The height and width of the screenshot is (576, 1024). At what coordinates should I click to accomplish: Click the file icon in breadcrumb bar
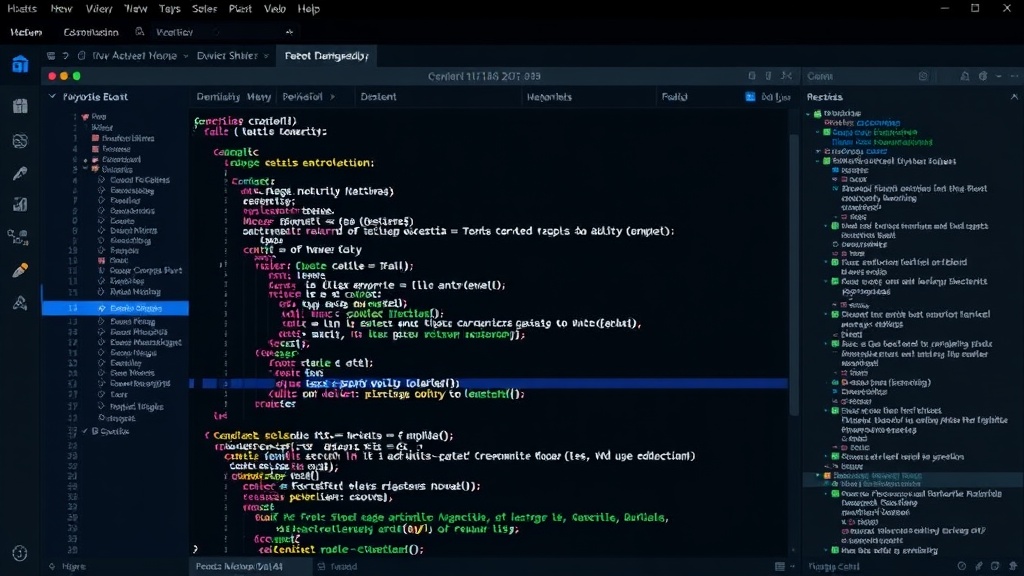point(81,56)
